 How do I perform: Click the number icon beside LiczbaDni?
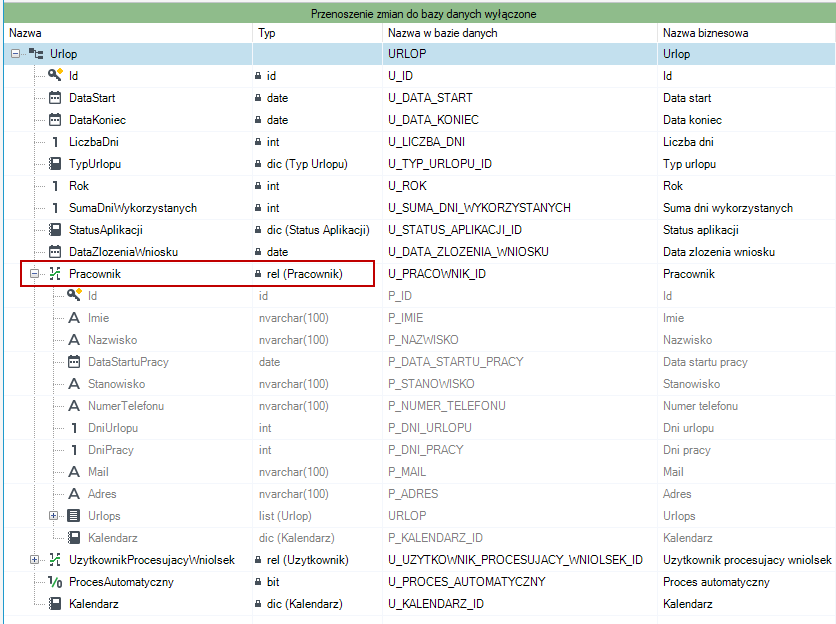(55, 142)
